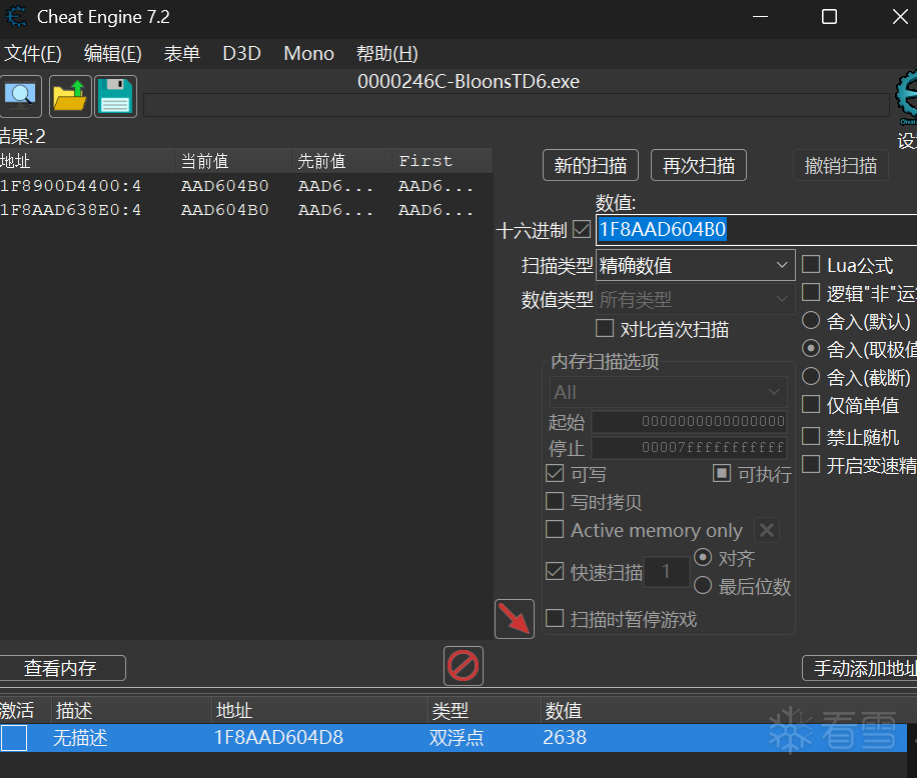
Task: Click the 数值 input field with 1F8AAD604B0
Action: pyautogui.click(x=757, y=229)
